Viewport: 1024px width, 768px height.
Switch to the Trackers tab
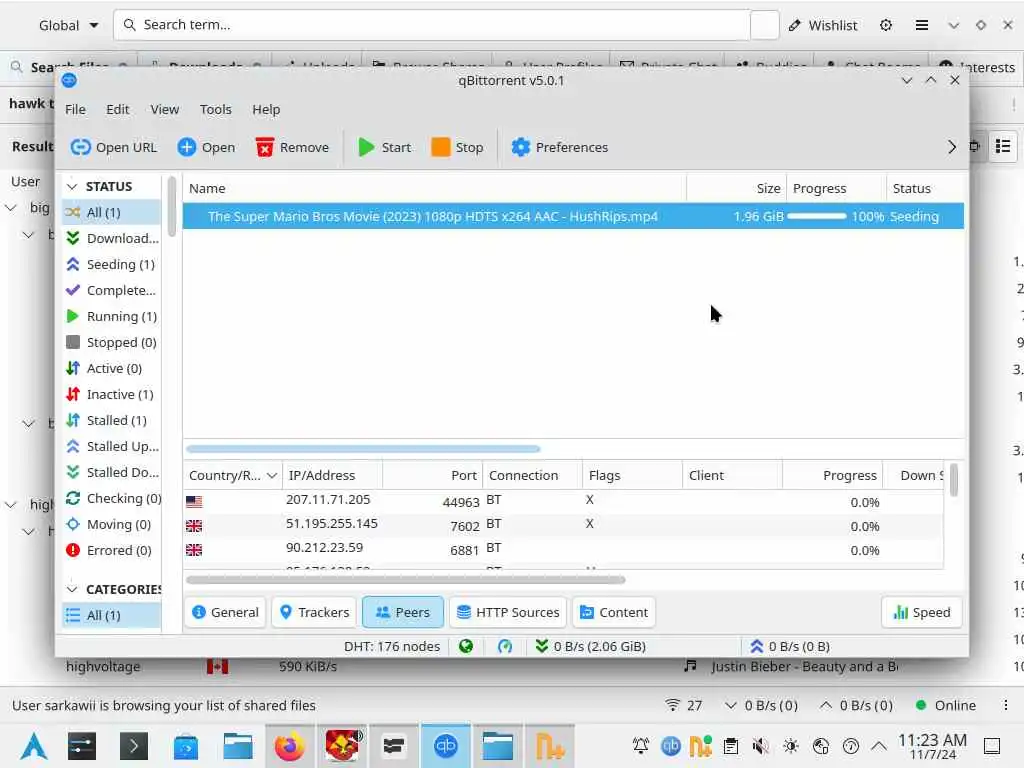pyautogui.click(x=314, y=613)
